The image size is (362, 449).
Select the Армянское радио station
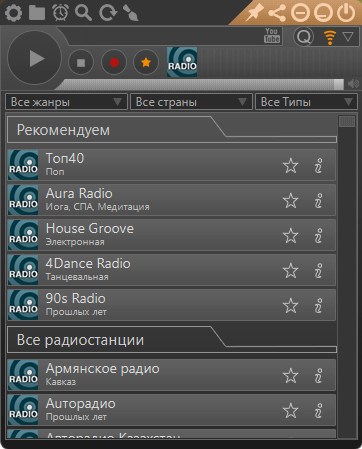pos(171,375)
